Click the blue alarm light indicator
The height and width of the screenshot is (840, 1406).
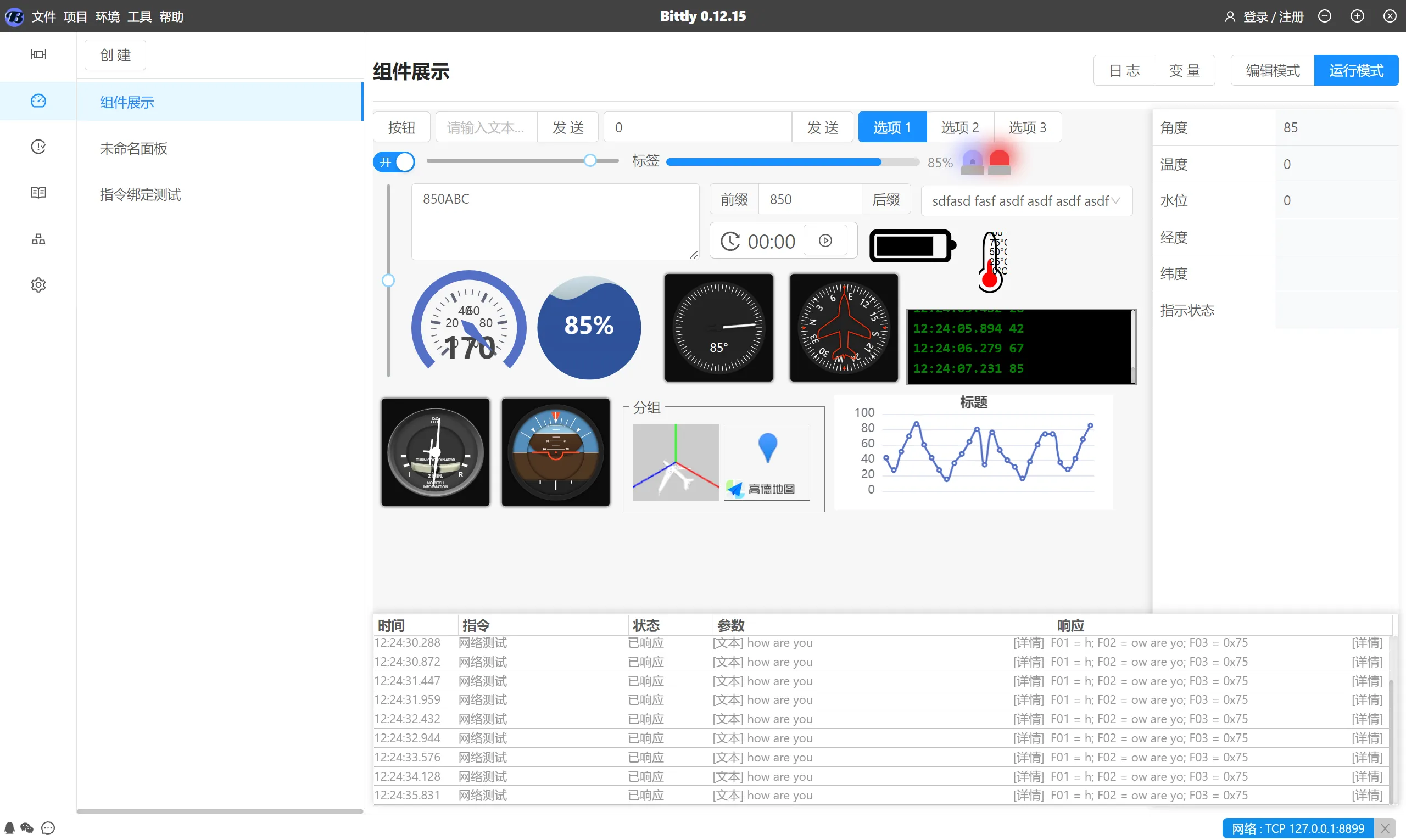(972, 161)
